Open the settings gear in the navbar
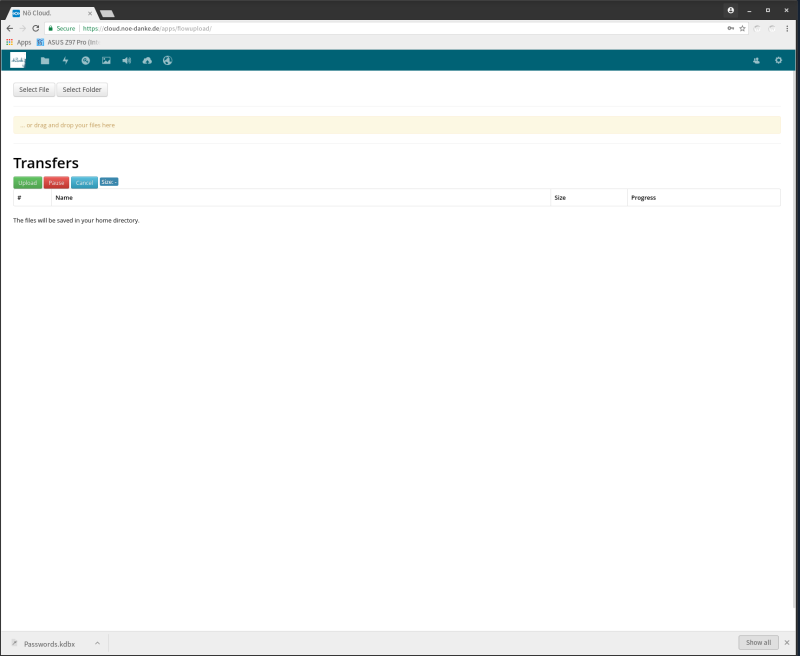 tap(778, 61)
